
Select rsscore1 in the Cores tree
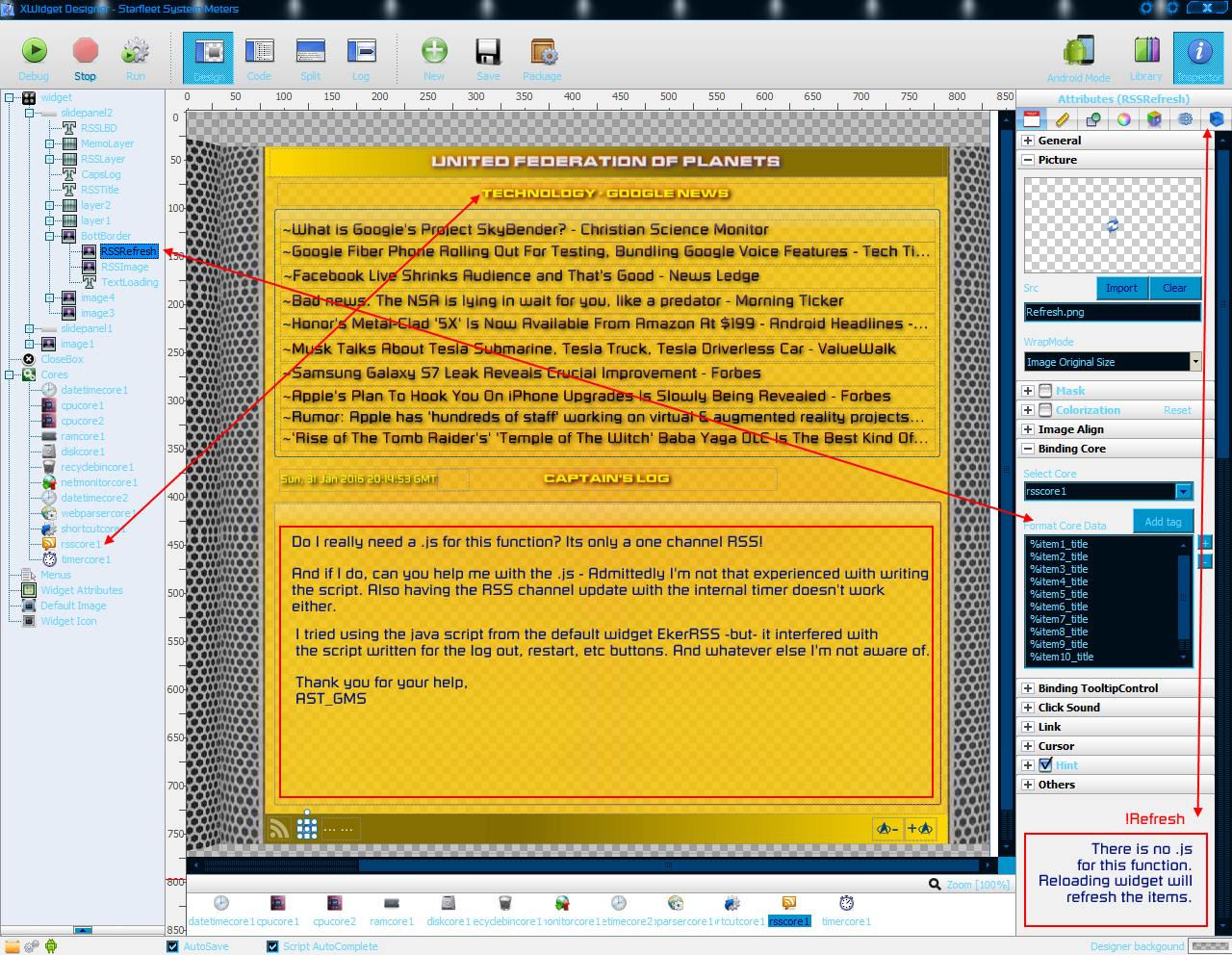point(81,544)
